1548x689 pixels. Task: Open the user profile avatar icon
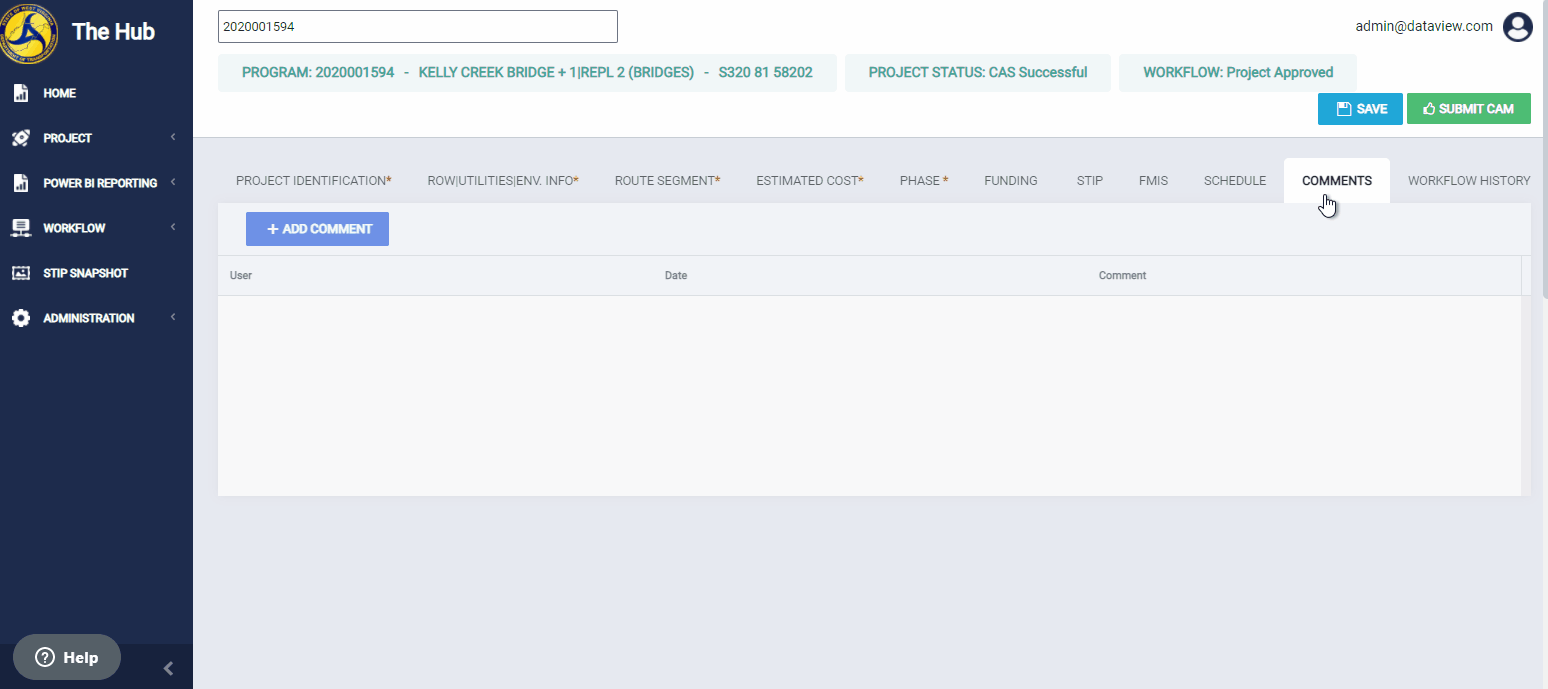click(1518, 27)
